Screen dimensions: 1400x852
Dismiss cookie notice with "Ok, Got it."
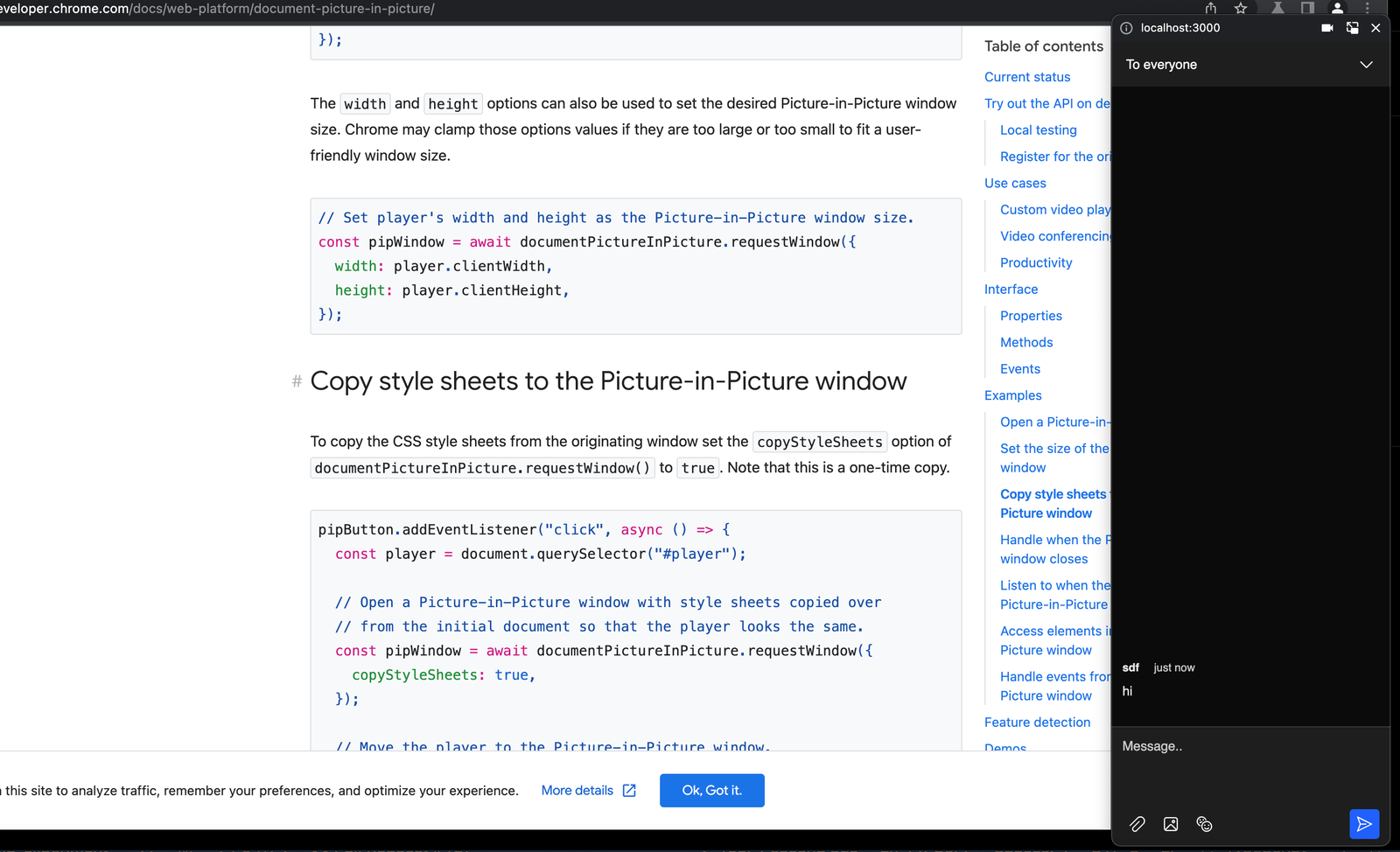[711, 790]
